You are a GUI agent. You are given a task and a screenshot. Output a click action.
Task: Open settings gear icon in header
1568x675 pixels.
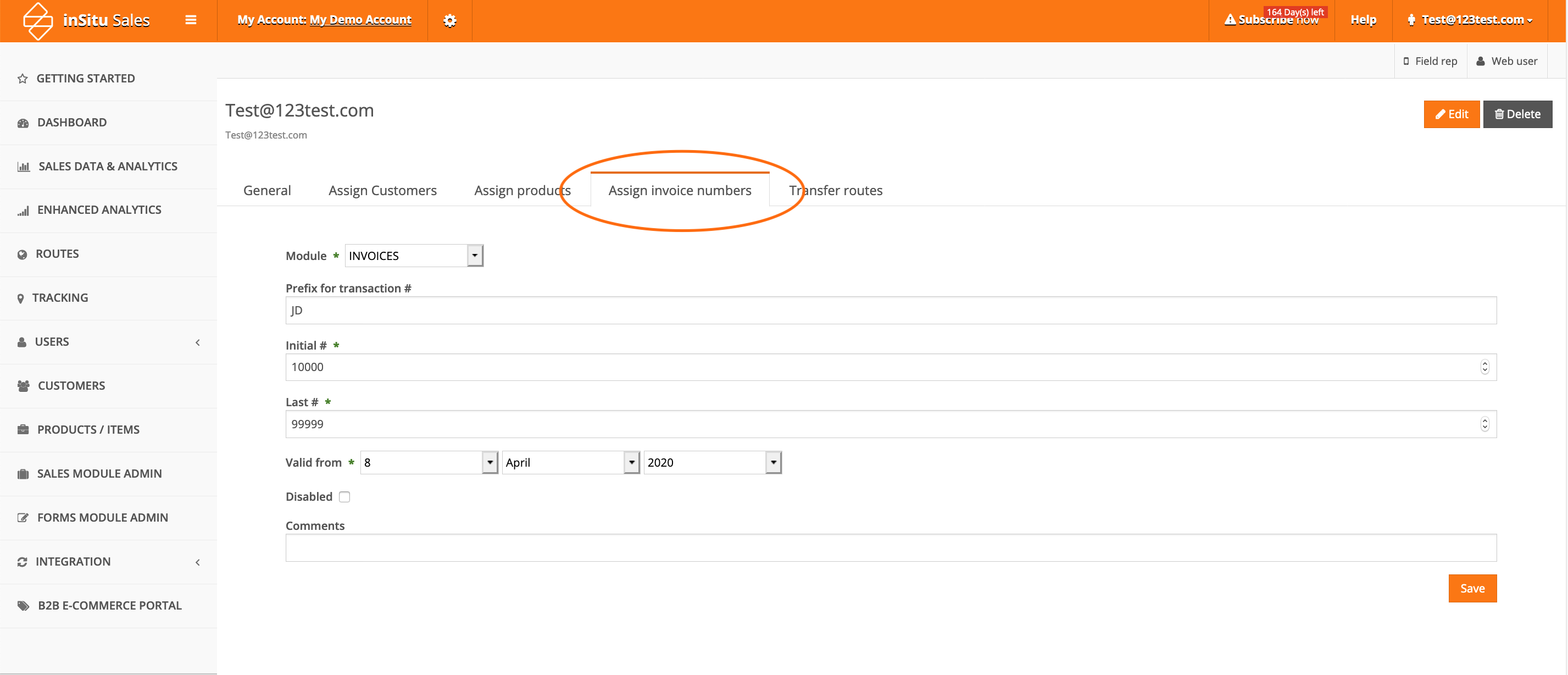coord(449,21)
